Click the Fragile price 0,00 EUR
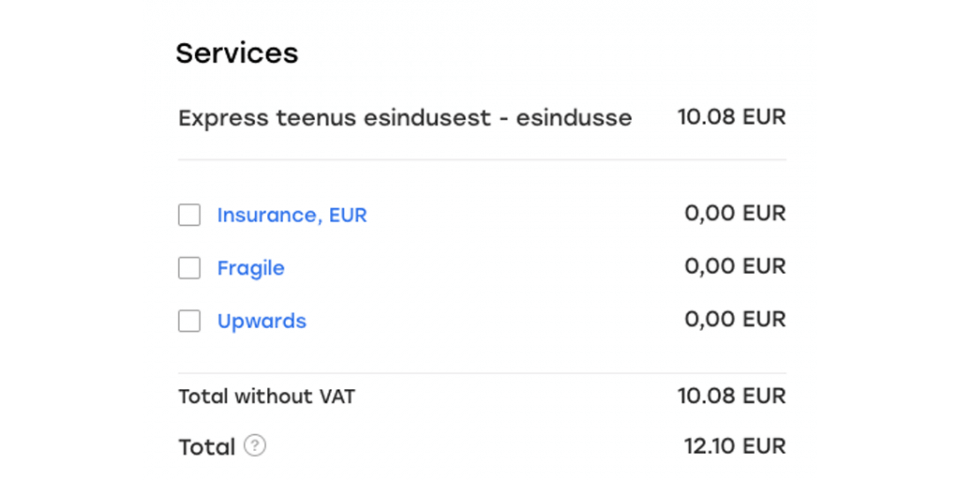Viewport: 960px width, 480px height. click(735, 266)
